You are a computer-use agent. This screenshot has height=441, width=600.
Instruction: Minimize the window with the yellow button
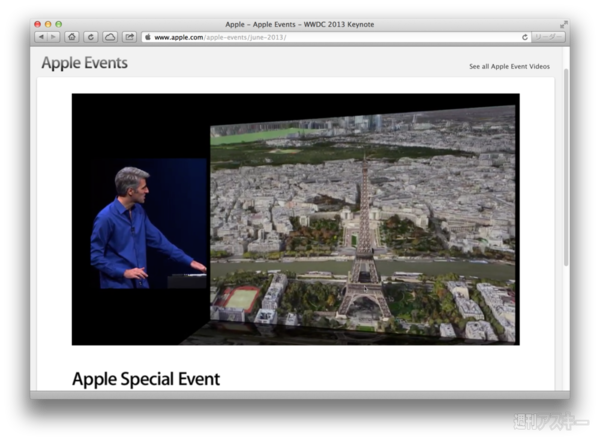(x=48, y=24)
